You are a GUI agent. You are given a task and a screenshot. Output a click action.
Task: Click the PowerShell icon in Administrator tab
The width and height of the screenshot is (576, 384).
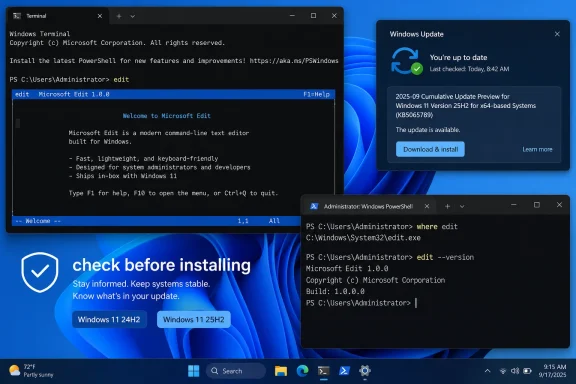314,206
